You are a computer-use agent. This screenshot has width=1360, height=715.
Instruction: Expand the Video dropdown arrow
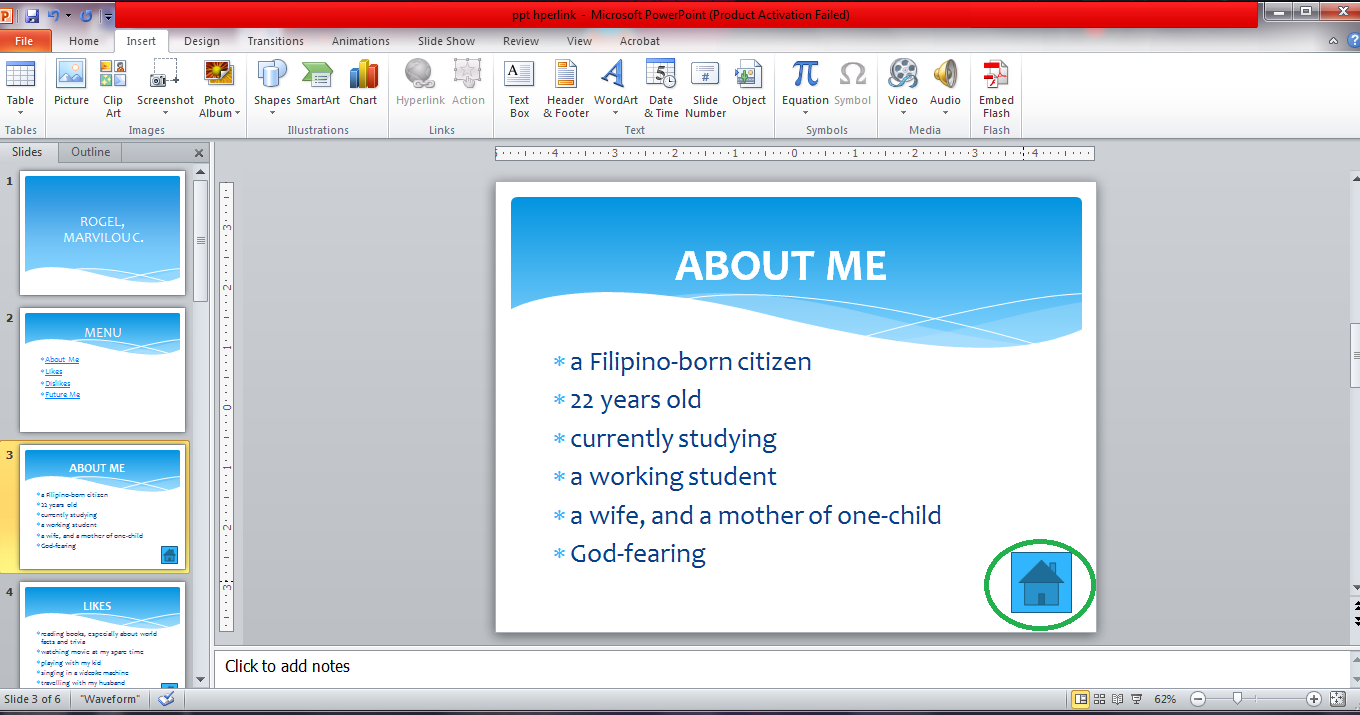[x=903, y=112]
